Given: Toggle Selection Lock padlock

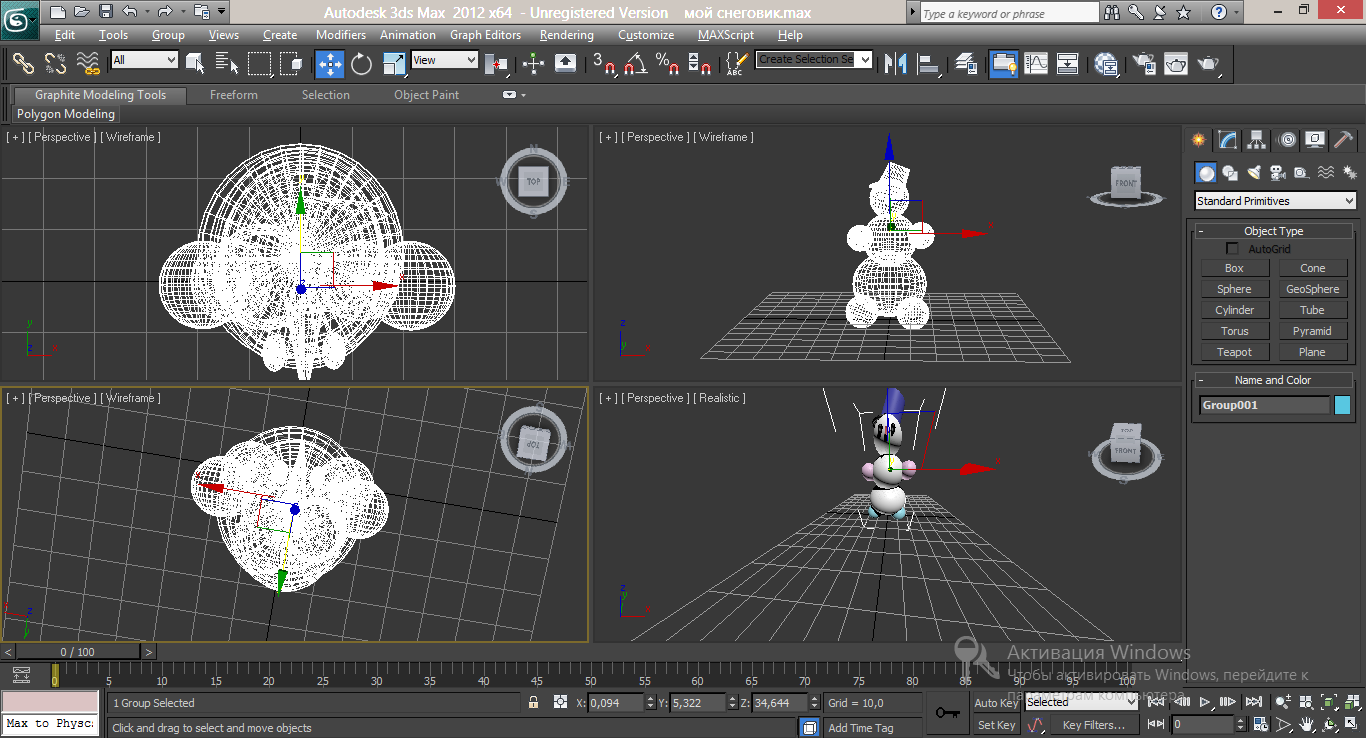Looking at the screenshot, I should click(x=534, y=703).
